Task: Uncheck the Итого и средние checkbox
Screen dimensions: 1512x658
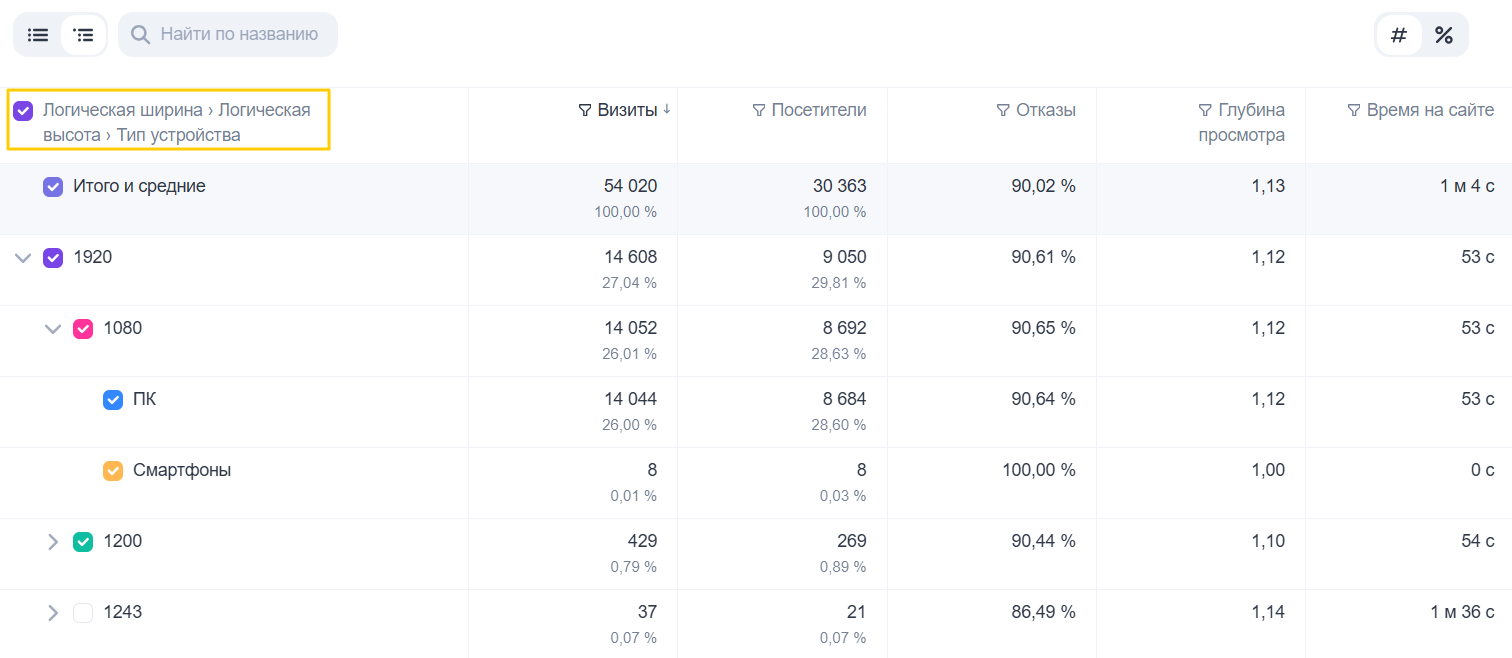Action: [53, 187]
